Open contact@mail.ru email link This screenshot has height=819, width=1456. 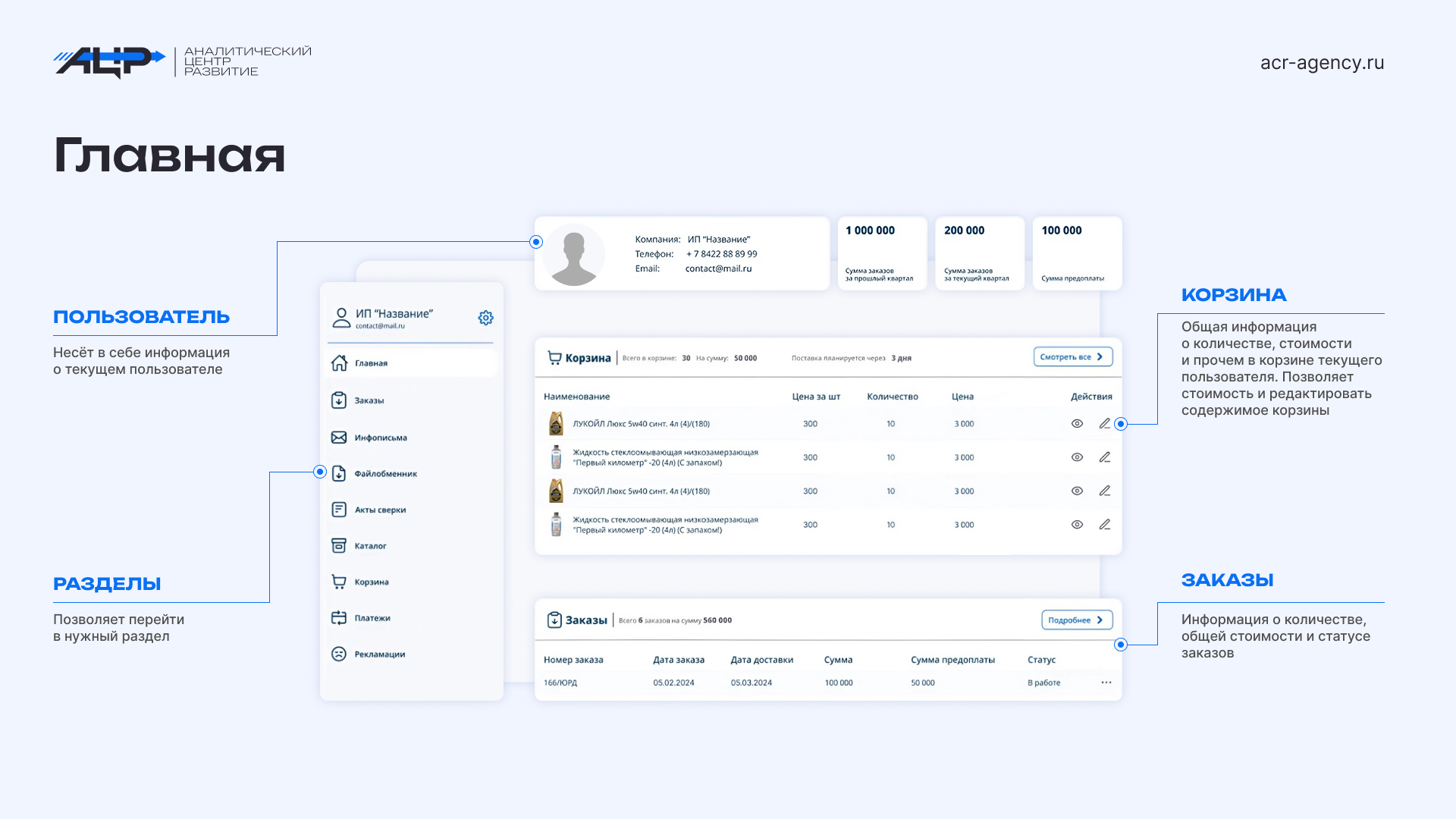(x=718, y=268)
